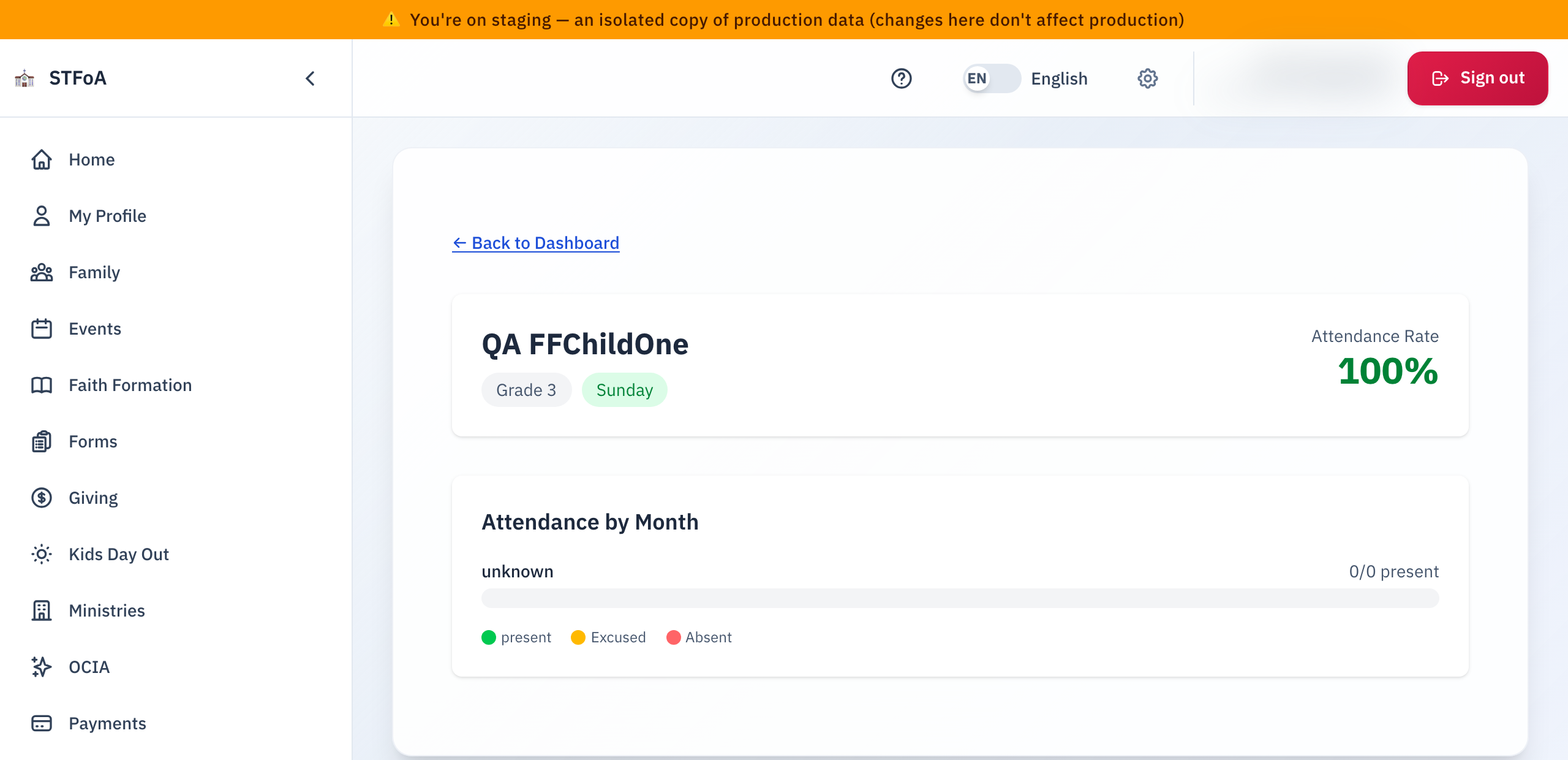Collapse sidebar with the chevron arrow
The image size is (1568, 760).
pos(310,78)
